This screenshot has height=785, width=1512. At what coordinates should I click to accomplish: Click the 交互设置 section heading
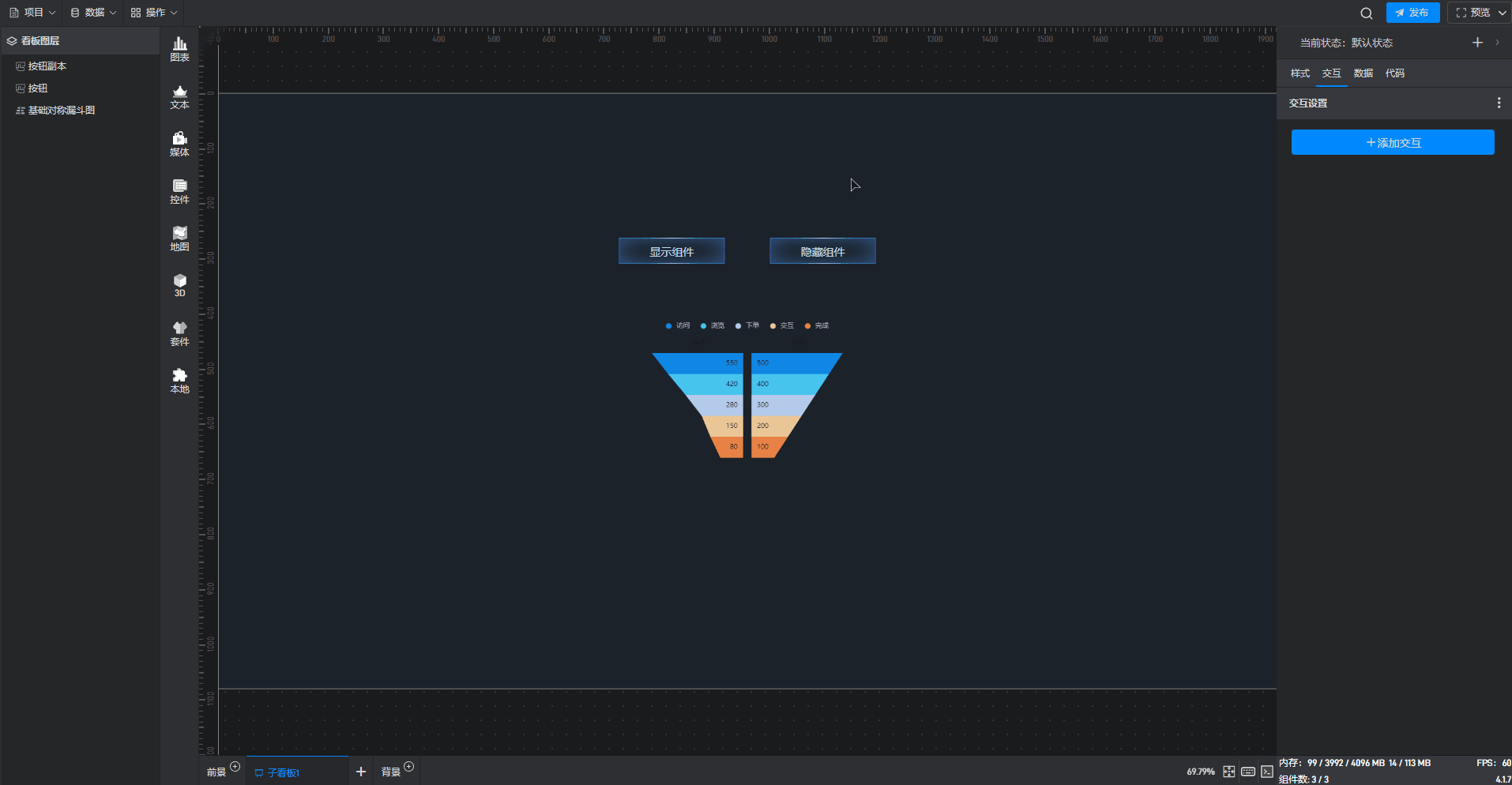pyautogui.click(x=1308, y=103)
